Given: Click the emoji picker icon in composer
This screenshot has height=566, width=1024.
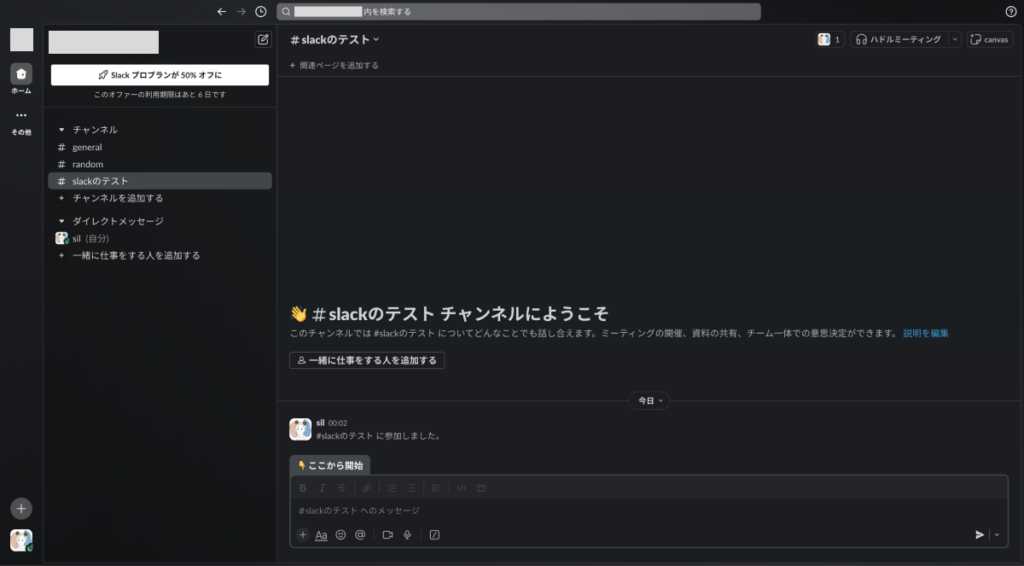Looking at the screenshot, I should click(341, 535).
